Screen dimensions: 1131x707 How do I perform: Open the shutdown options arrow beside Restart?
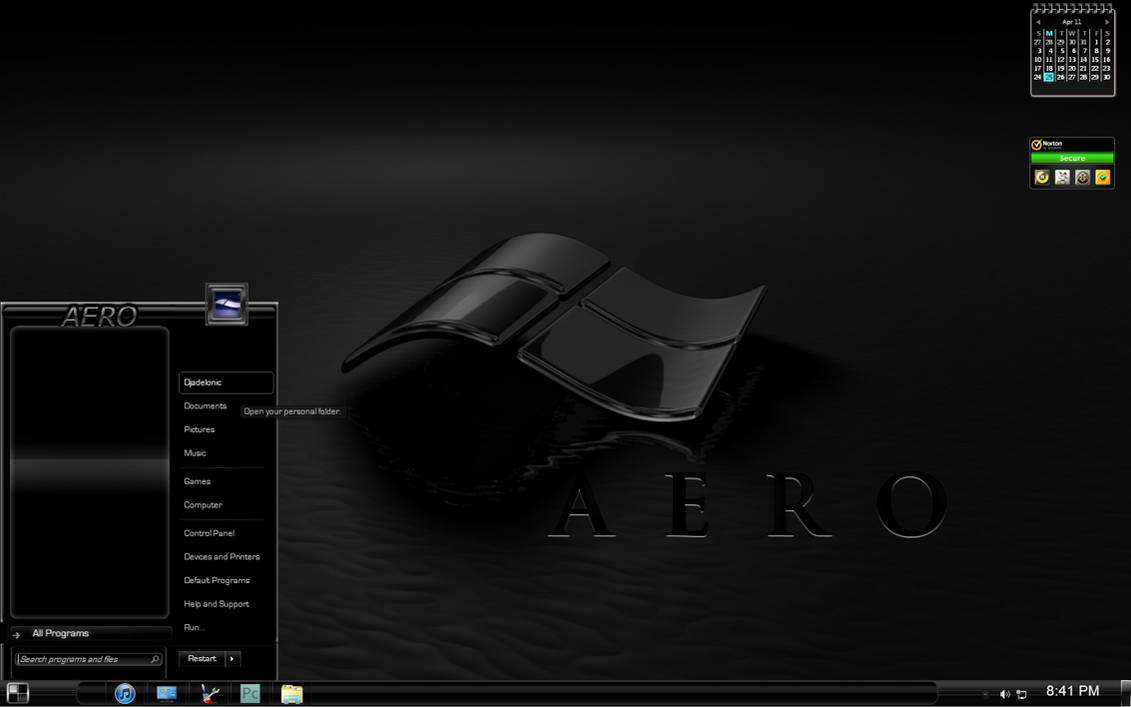coord(232,658)
